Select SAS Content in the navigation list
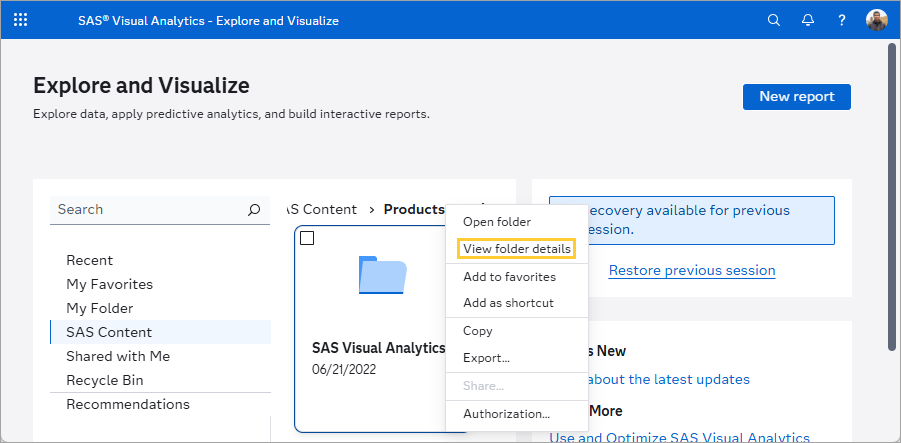Screen dimensions: 901x443 pos(160,332)
